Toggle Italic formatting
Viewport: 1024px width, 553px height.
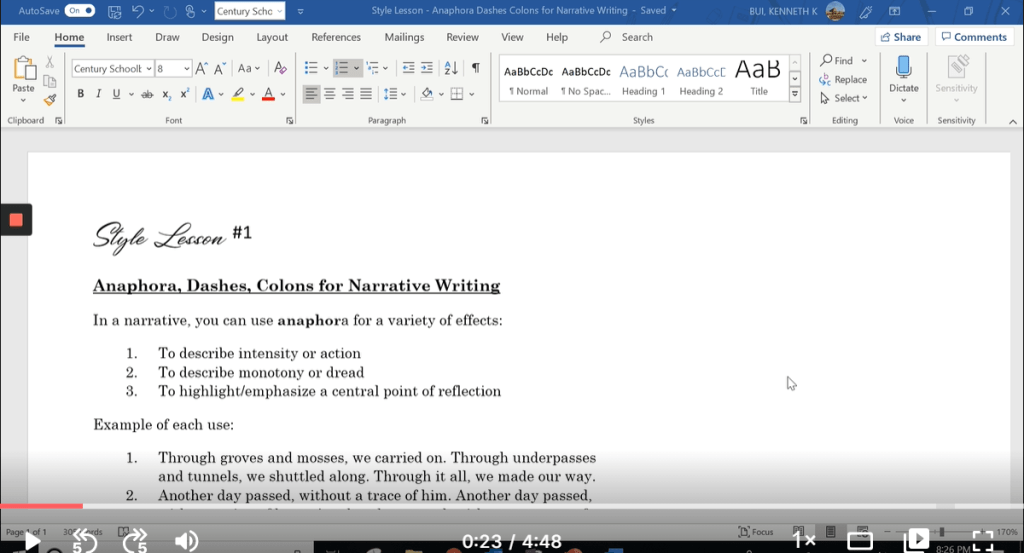point(98,94)
